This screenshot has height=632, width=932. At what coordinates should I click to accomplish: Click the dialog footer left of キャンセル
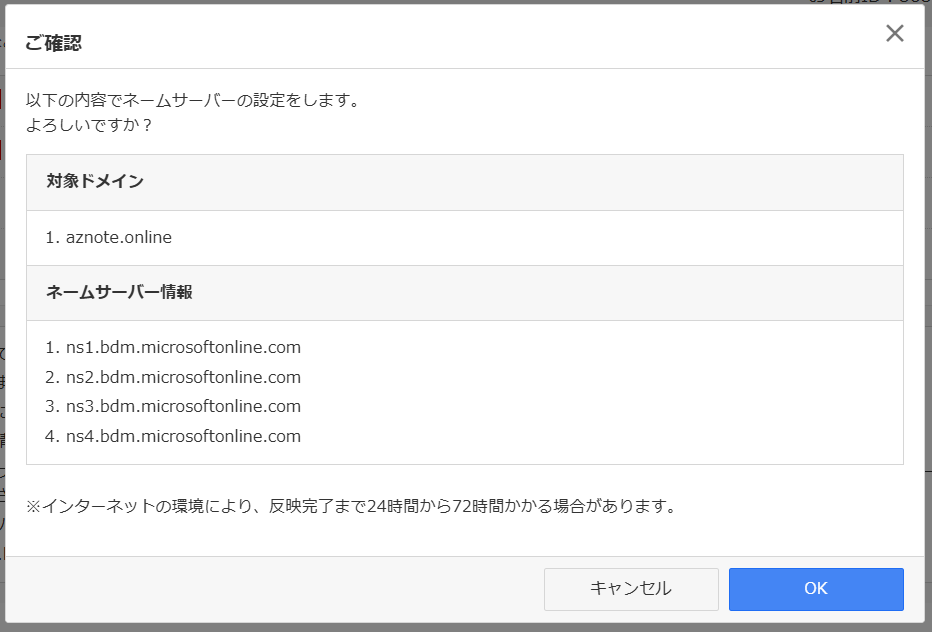point(270,589)
